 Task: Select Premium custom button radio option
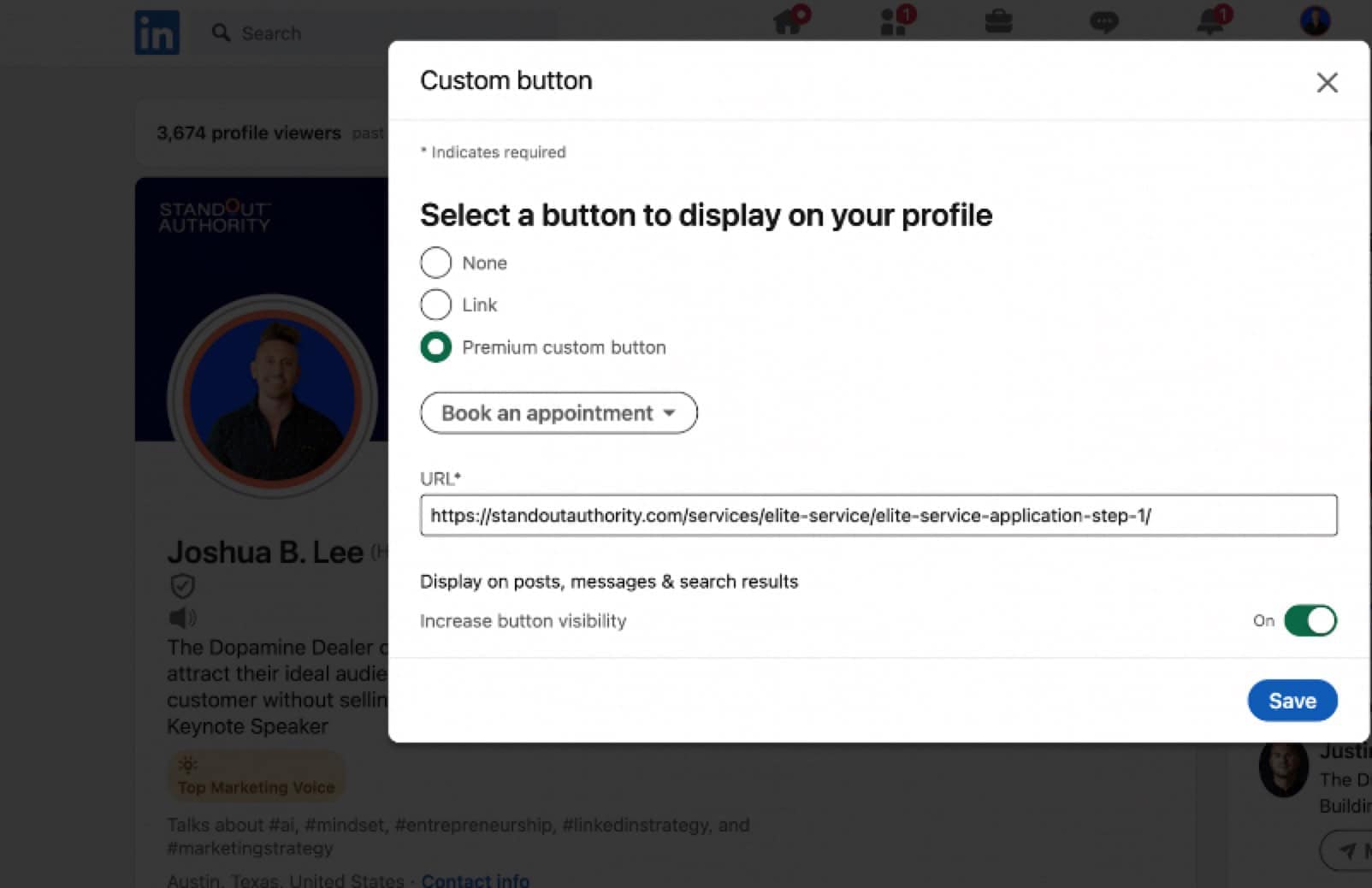tap(435, 347)
